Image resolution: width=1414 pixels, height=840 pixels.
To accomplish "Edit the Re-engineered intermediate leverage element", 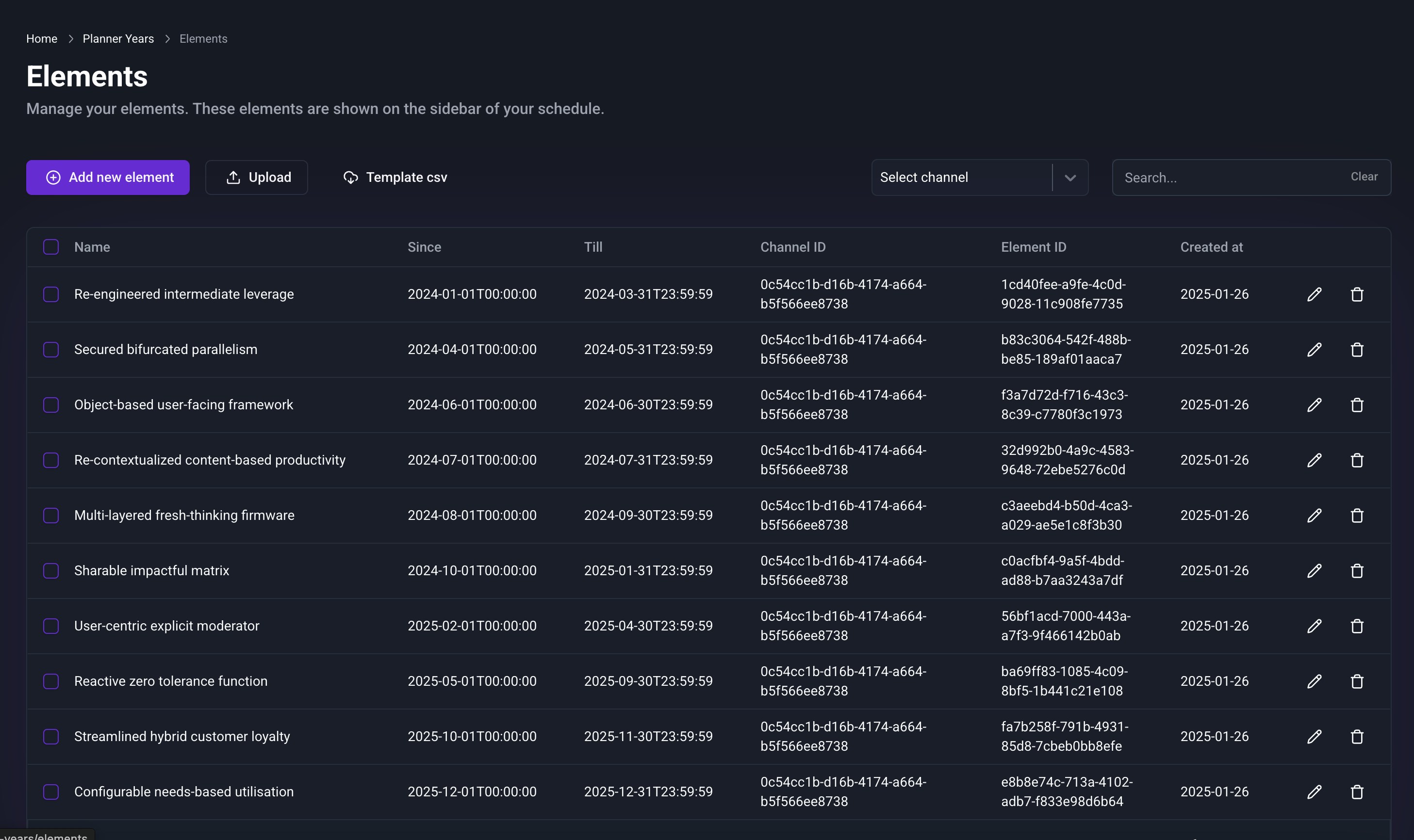I will click(1314, 294).
